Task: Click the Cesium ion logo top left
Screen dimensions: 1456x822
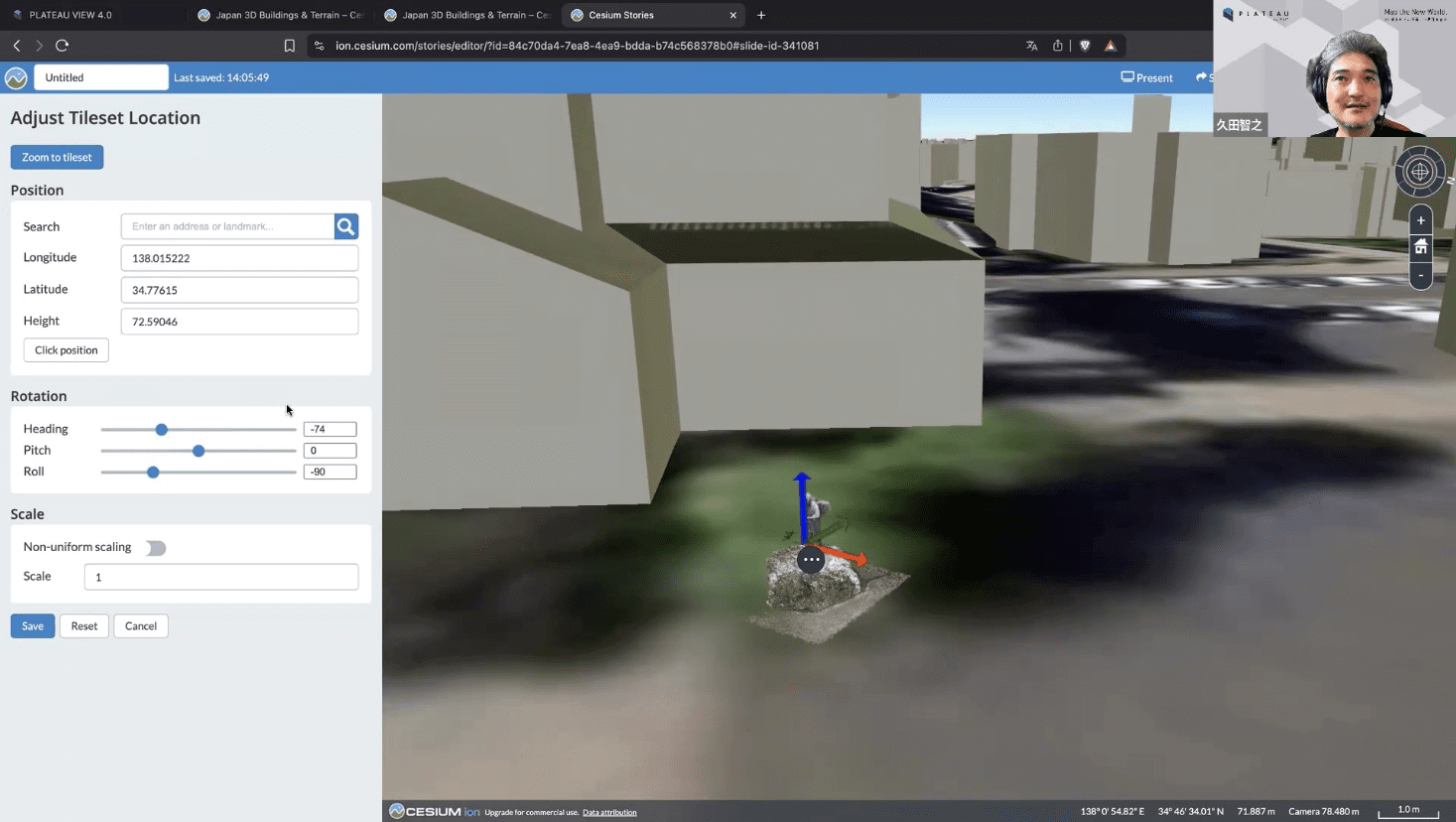Action: coord(16,77)
